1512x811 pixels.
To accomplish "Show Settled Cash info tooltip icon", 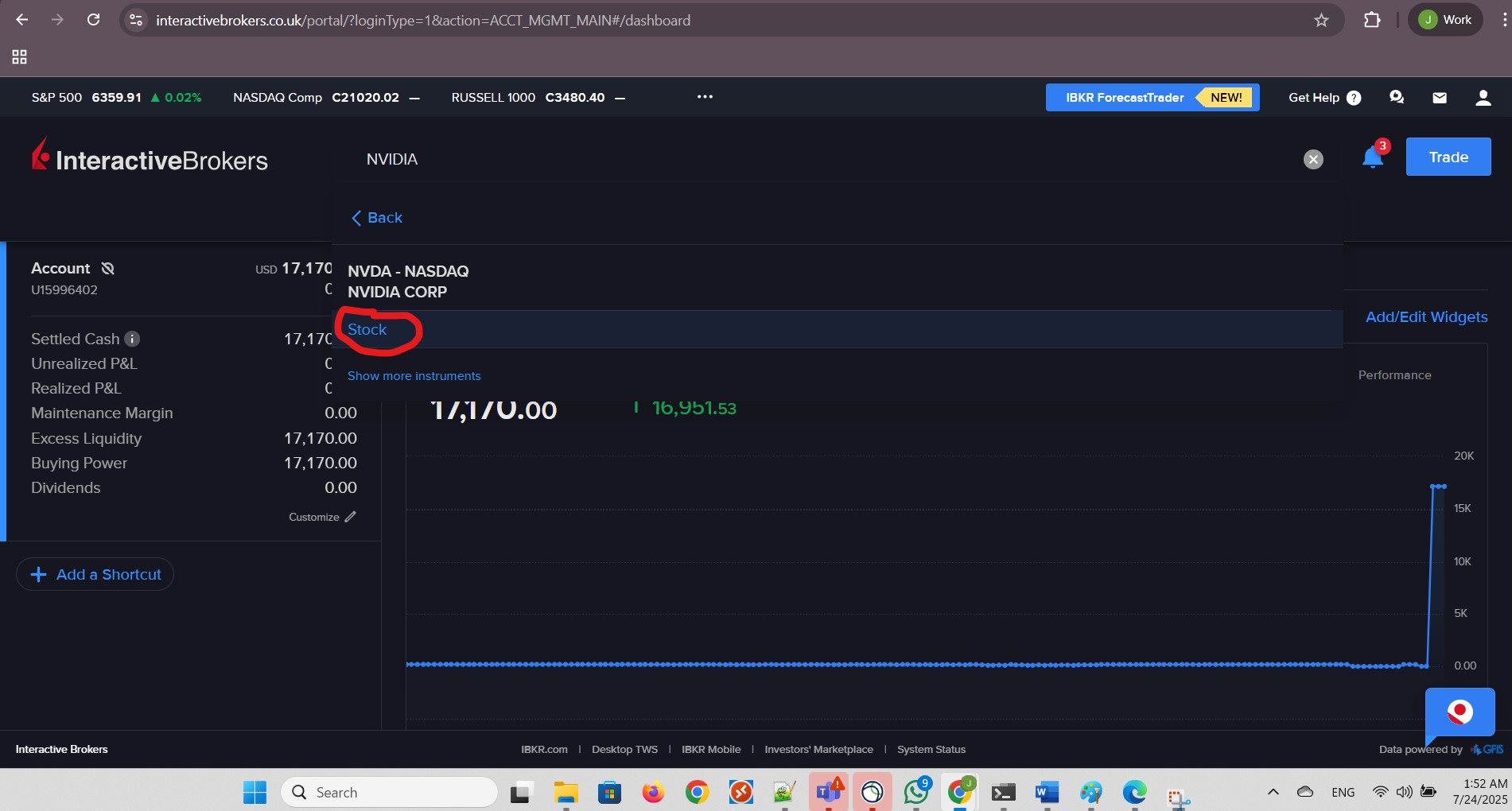I will click(132, 339).
